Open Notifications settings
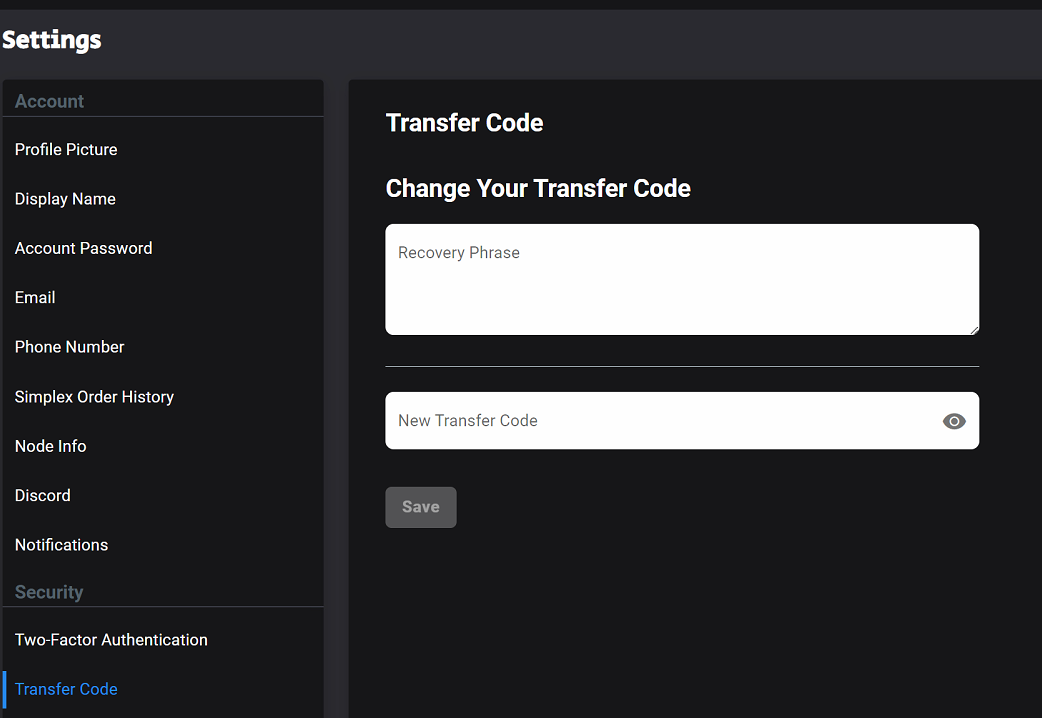1042x718 pixels. (x=61, y=544)
